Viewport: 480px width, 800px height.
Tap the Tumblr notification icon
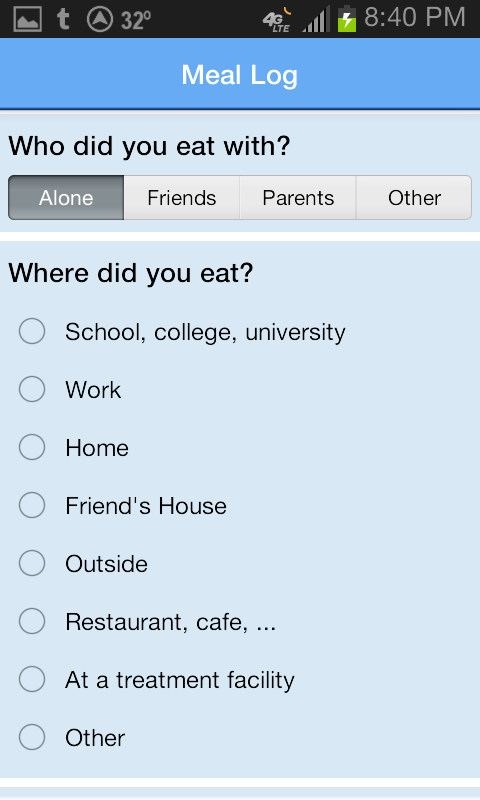63,19
